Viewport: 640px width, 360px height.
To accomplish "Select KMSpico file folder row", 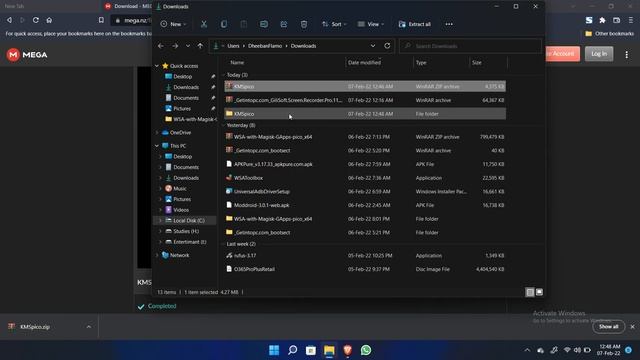I will pyautogui.click(x=365, y=114).
